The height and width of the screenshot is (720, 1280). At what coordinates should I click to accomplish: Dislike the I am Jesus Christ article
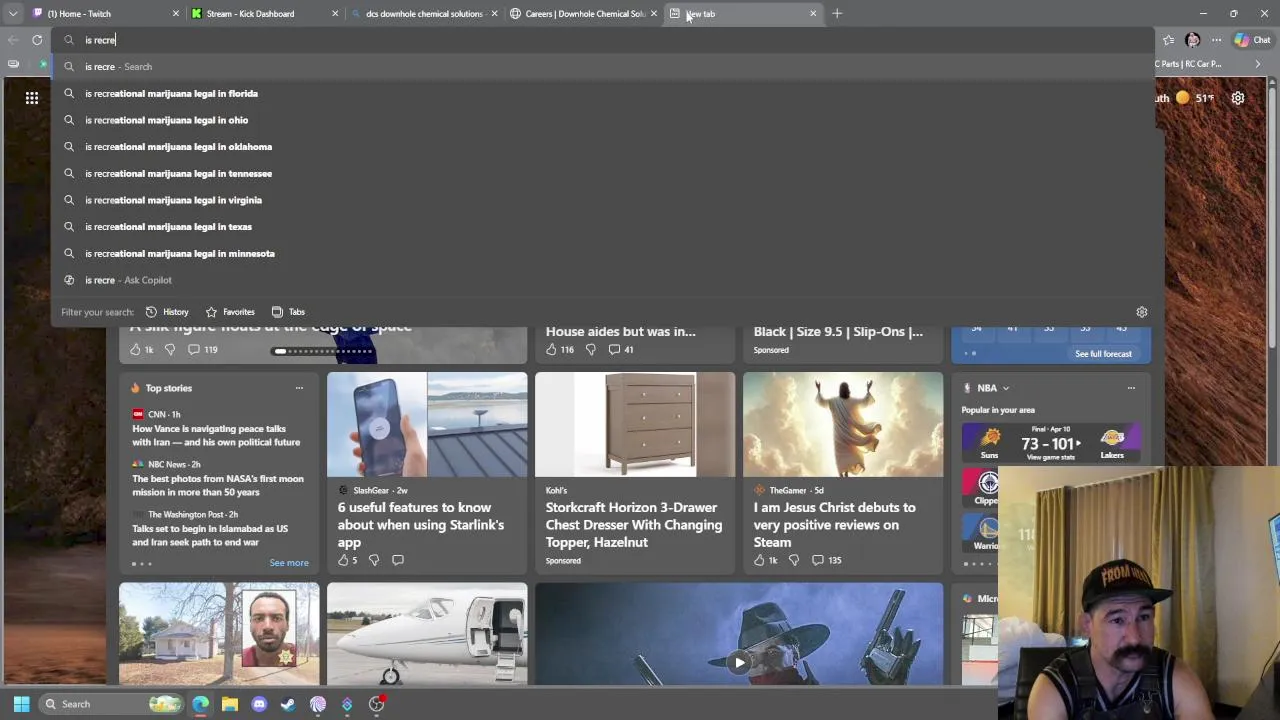coord(794,560)
